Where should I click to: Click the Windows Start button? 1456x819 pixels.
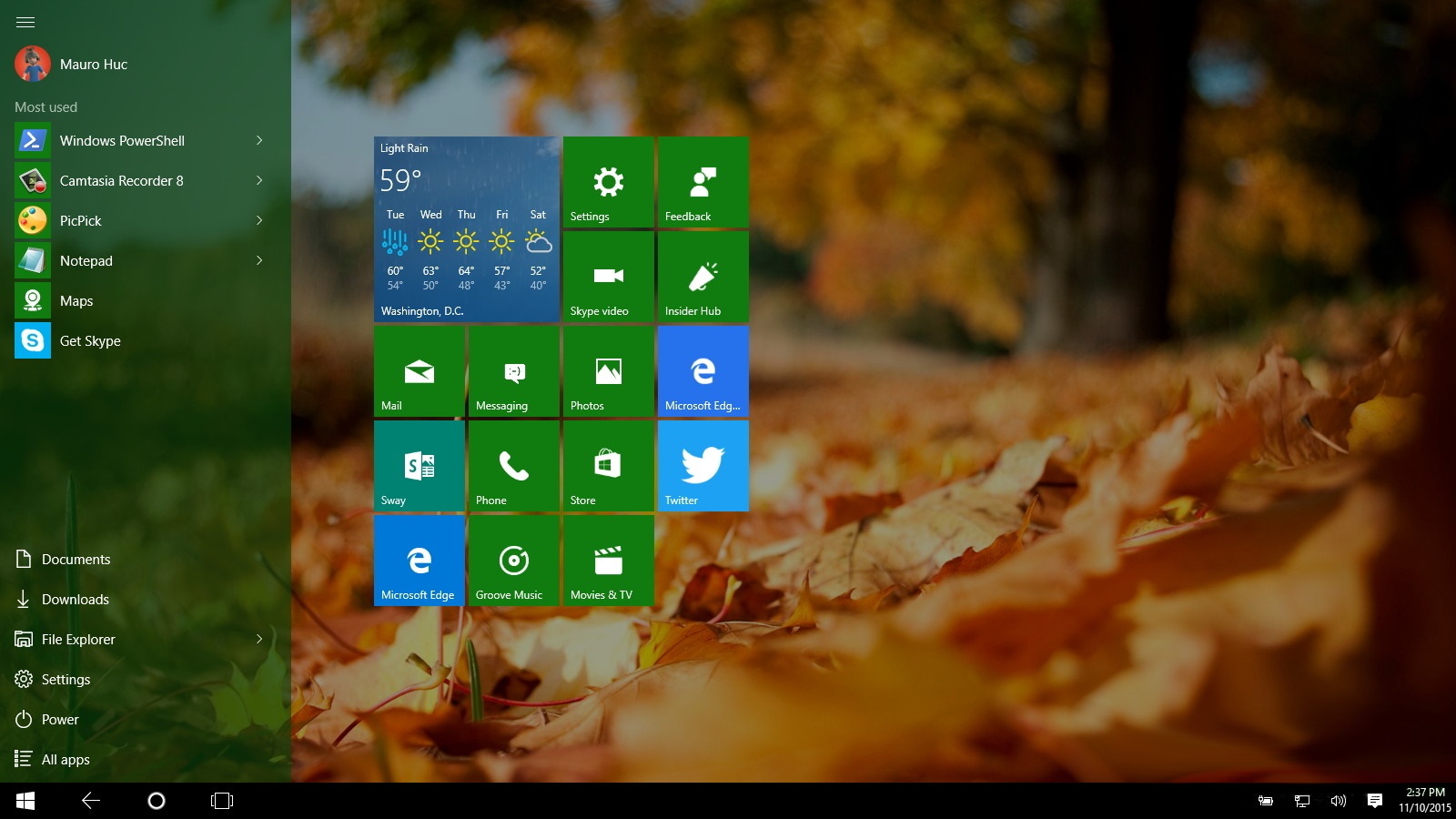tap(25, 801)
